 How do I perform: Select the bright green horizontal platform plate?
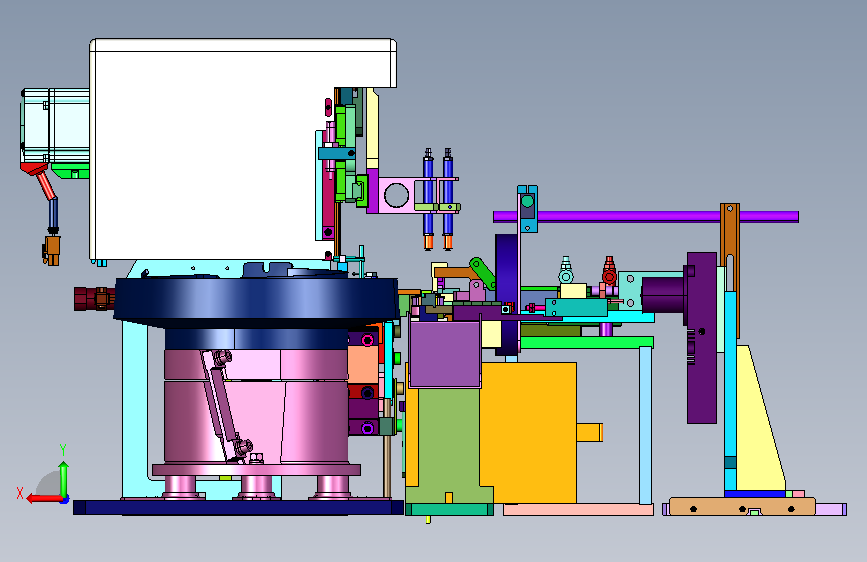point(587,342)
